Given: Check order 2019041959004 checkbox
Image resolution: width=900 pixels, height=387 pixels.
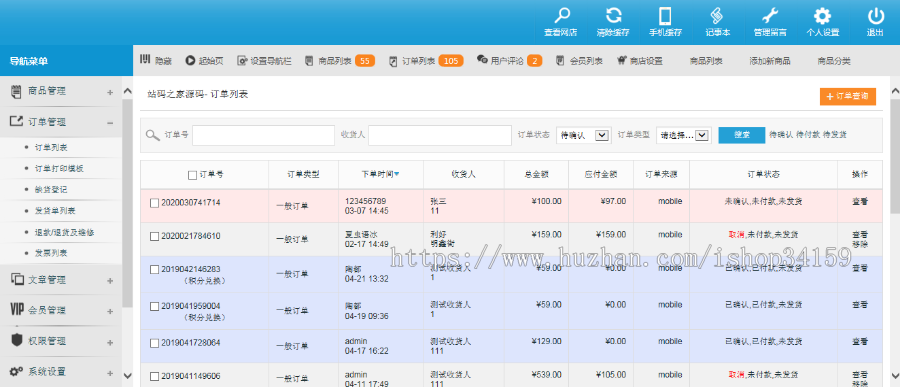Looking at the screenshot, I should pyautogui.click(x=154, y=306).
